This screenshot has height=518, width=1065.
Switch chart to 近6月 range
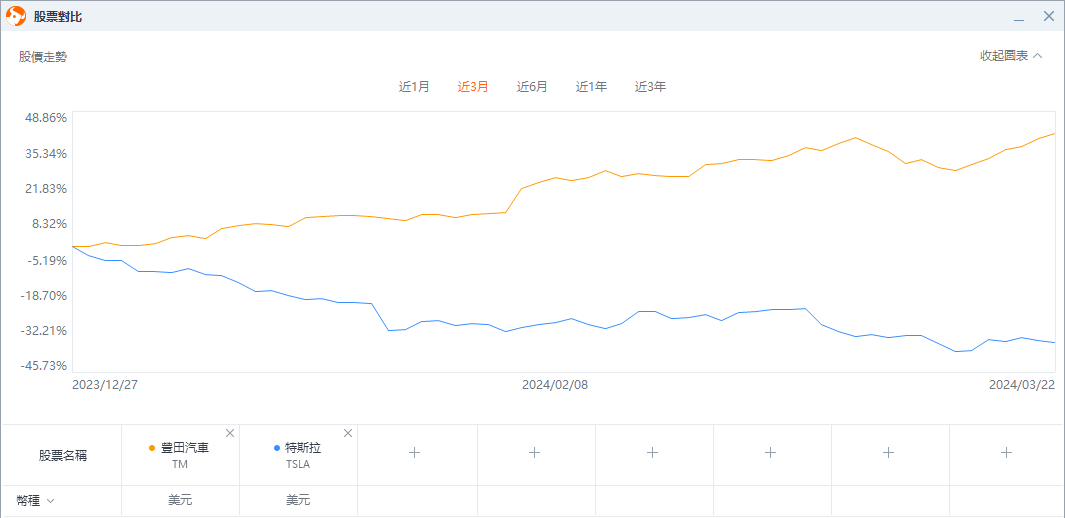[x=532, y=87]
